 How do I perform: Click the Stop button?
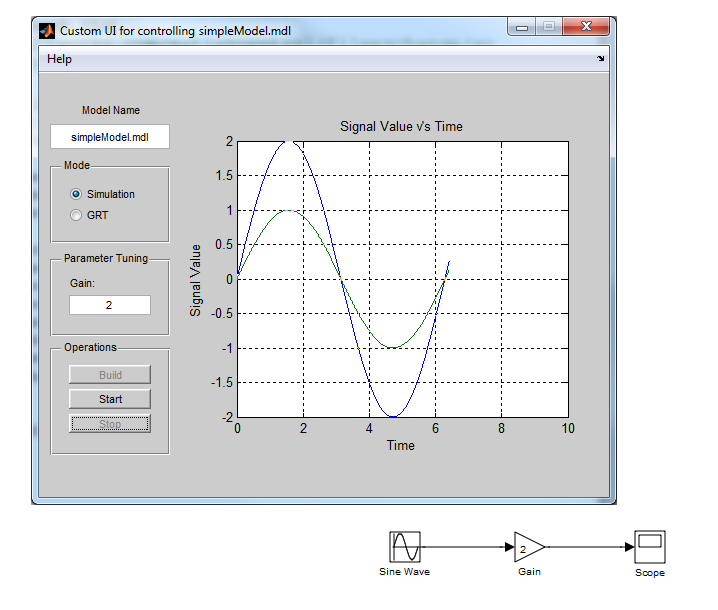[110, 424]
